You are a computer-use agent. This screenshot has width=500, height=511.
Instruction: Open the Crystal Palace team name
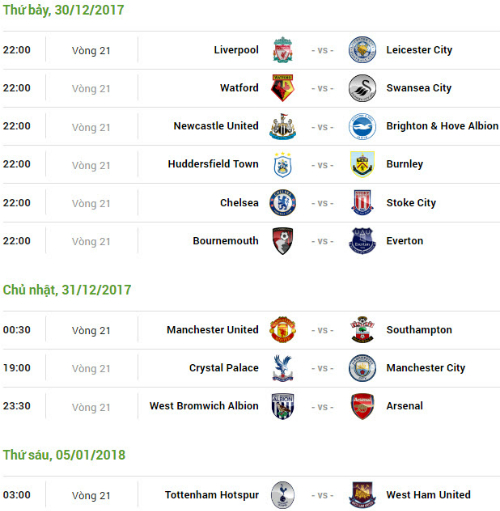[x=224, y=368]
